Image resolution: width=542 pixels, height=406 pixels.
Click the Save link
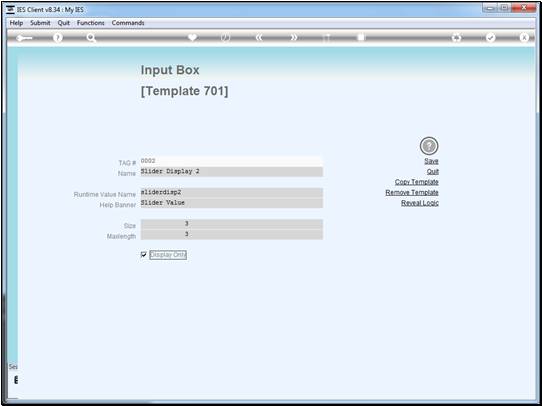coord(431,161)
